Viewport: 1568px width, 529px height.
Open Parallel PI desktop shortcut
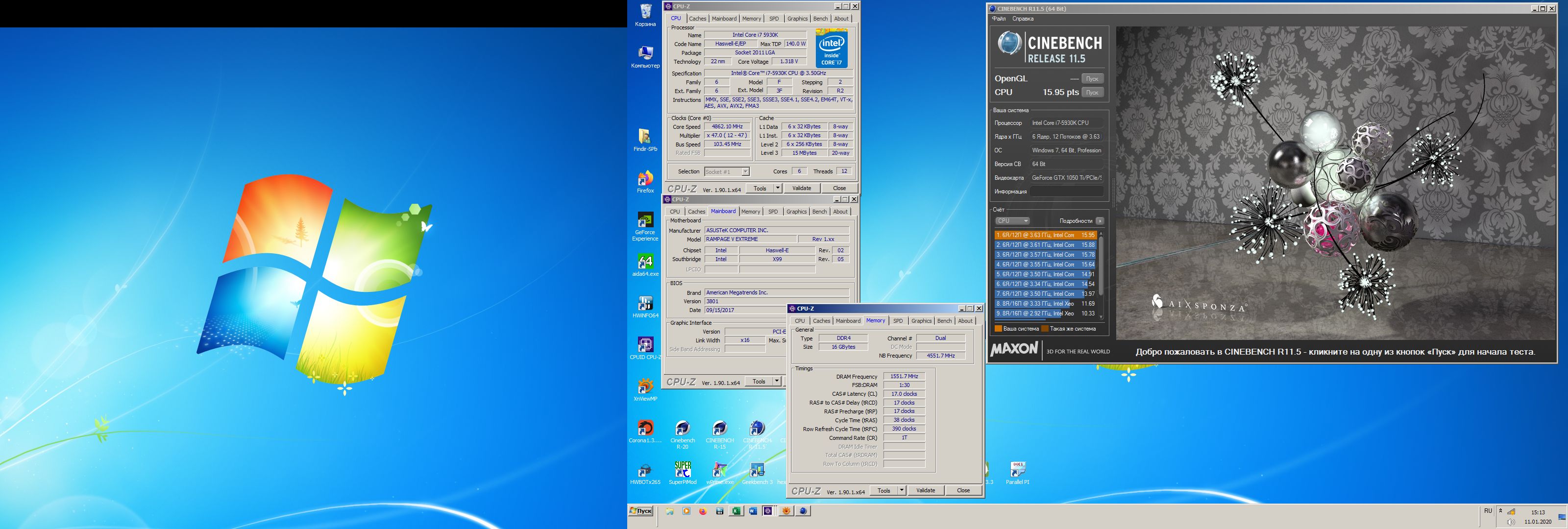(1017, 473)
